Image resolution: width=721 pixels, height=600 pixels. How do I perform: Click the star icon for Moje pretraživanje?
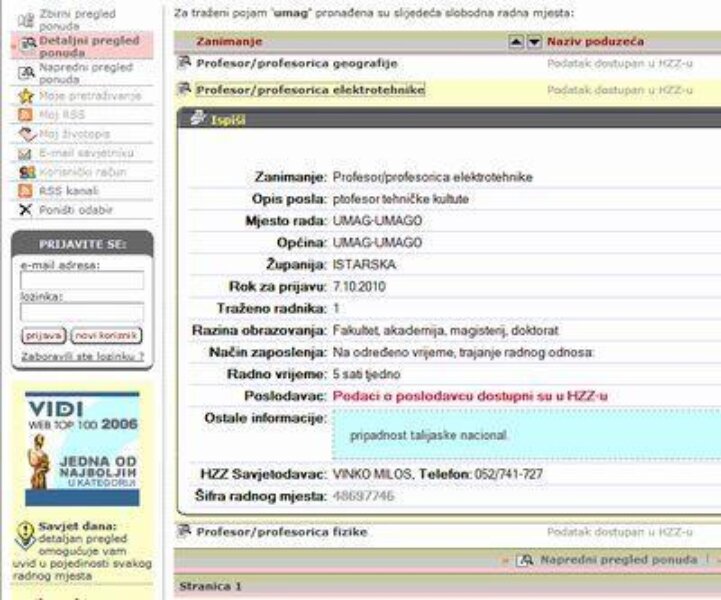point(27,96)
